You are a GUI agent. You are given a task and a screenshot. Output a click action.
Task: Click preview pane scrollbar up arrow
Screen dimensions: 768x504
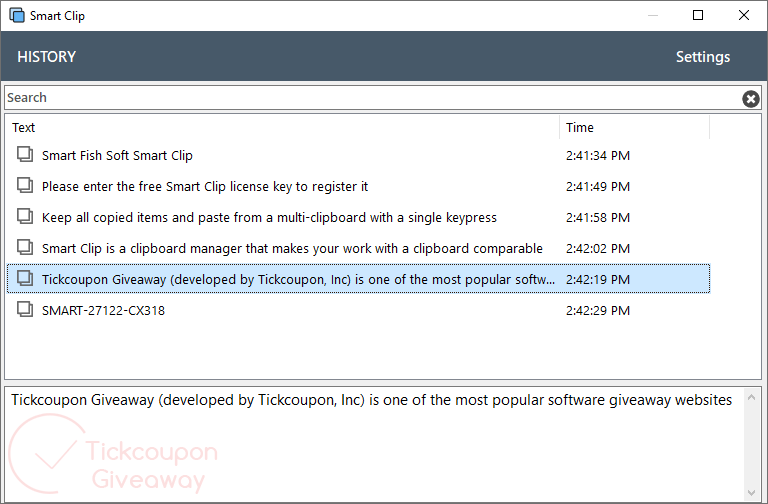[751, 397]
